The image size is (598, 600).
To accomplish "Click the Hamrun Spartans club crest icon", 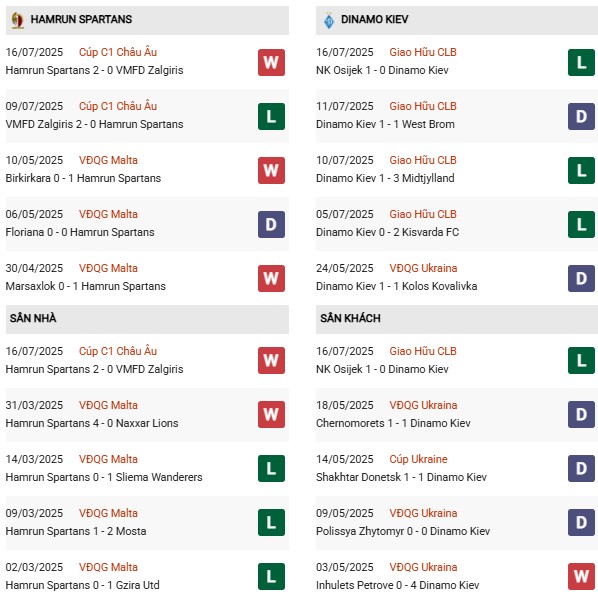I will 17,20.
